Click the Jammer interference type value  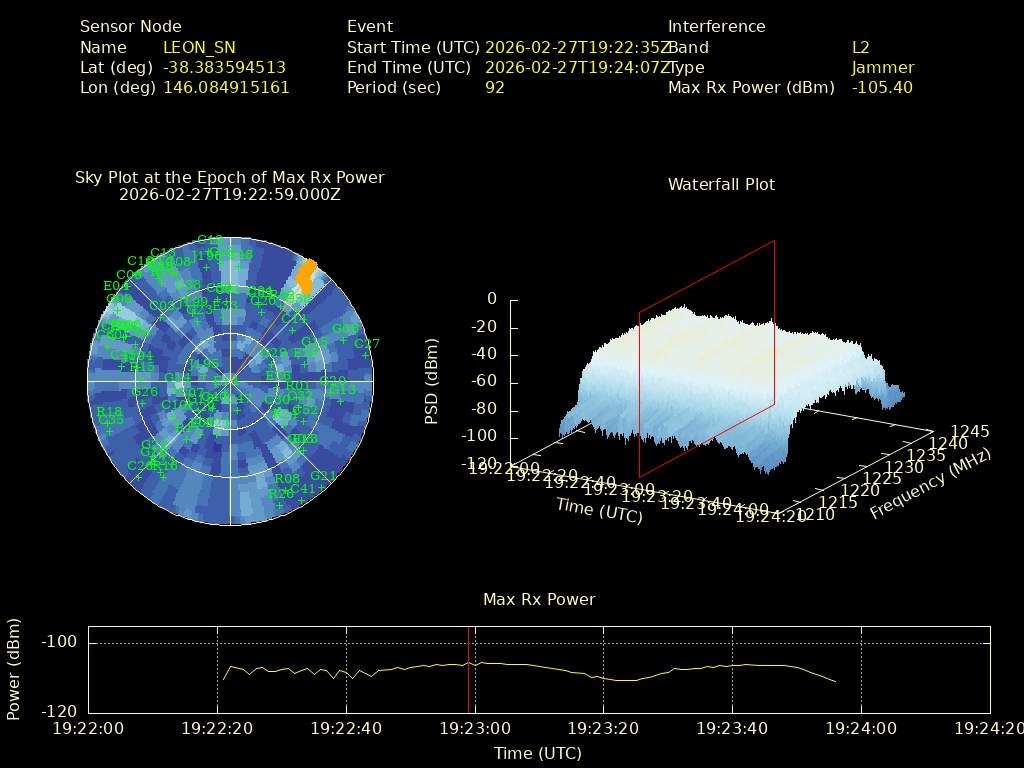pyautogui.click(x=882, y=67)
